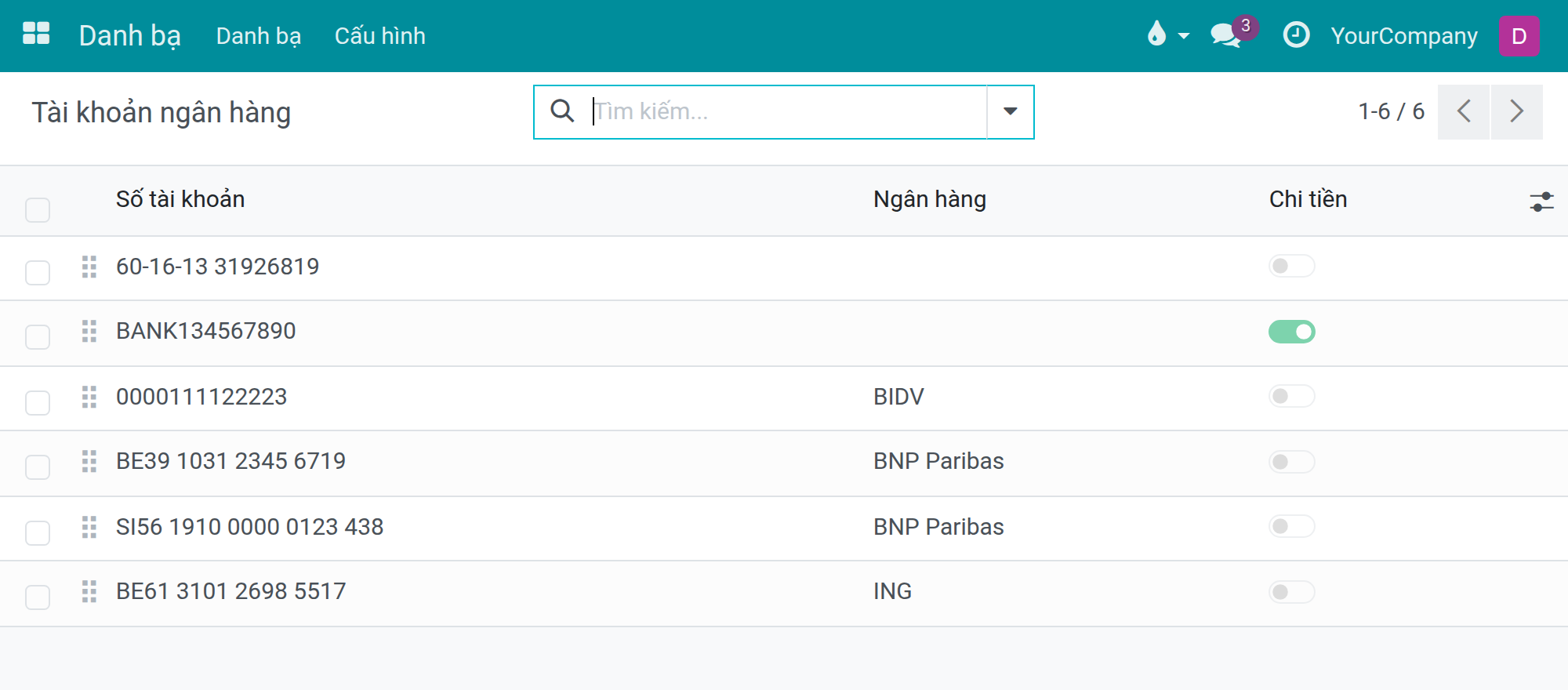Open the optional columns settings icon

1541,202
